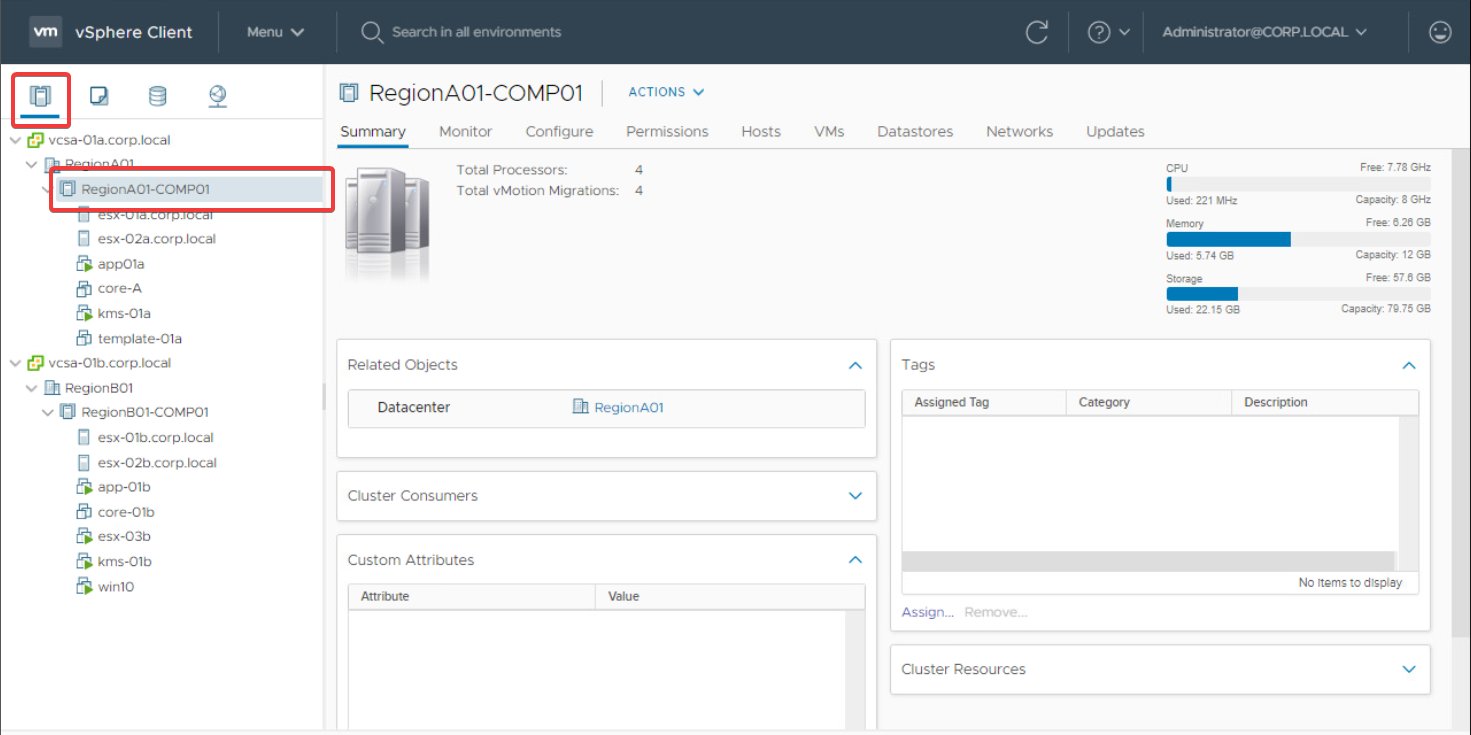Switch to Networking view icon

pos(217,96)
